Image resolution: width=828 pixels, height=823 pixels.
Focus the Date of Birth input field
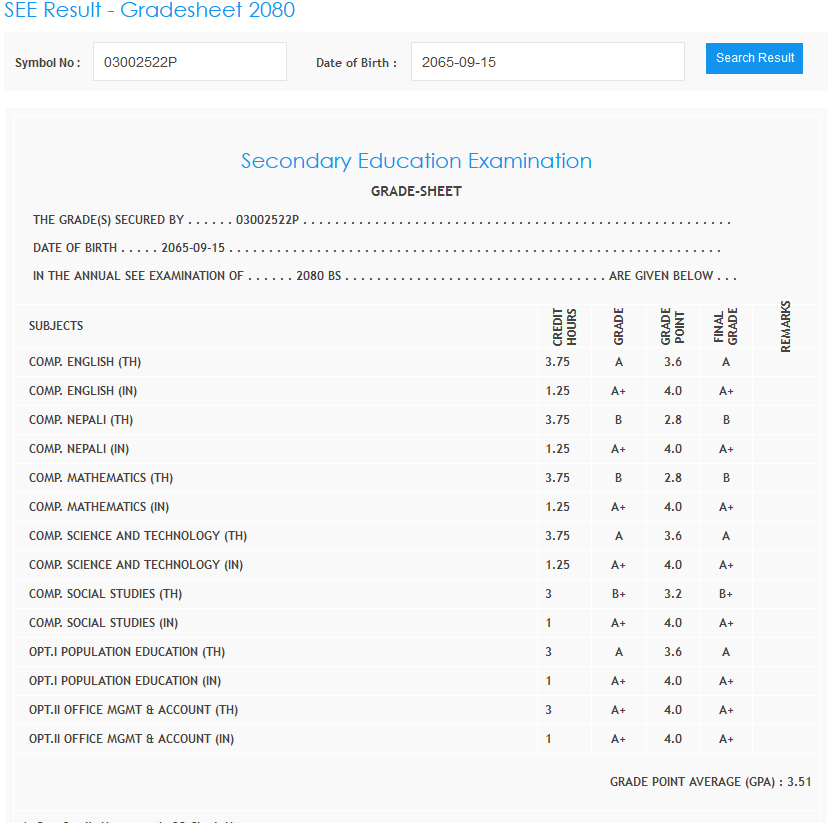(547, 62)
